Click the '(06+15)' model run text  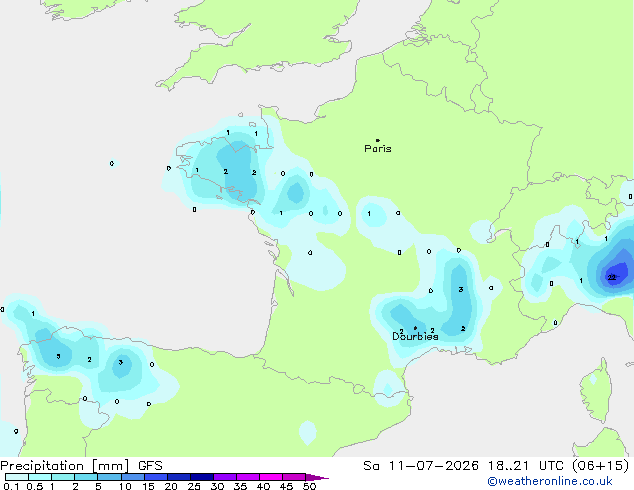601,466
